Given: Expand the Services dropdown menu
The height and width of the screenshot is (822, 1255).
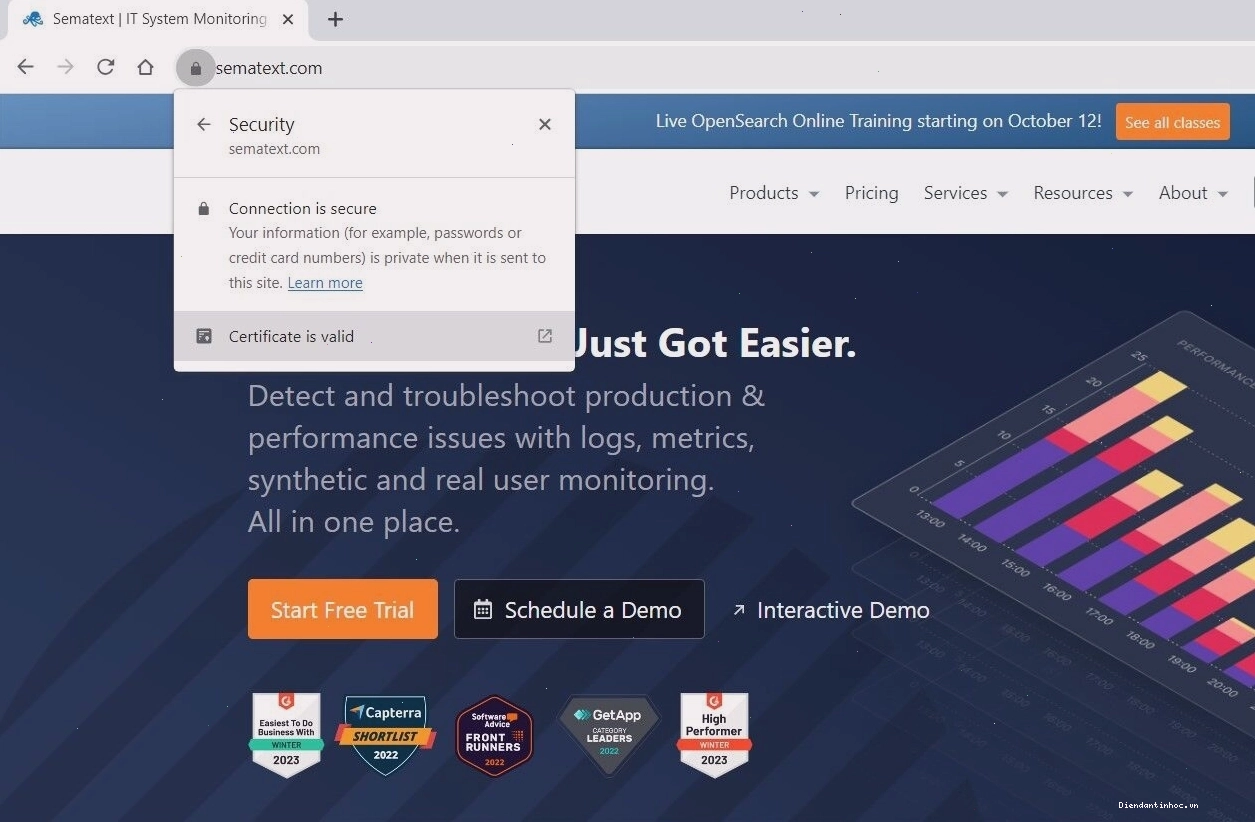Looking at the screenshot, I should pyautogui.click(x=965, y=193).
